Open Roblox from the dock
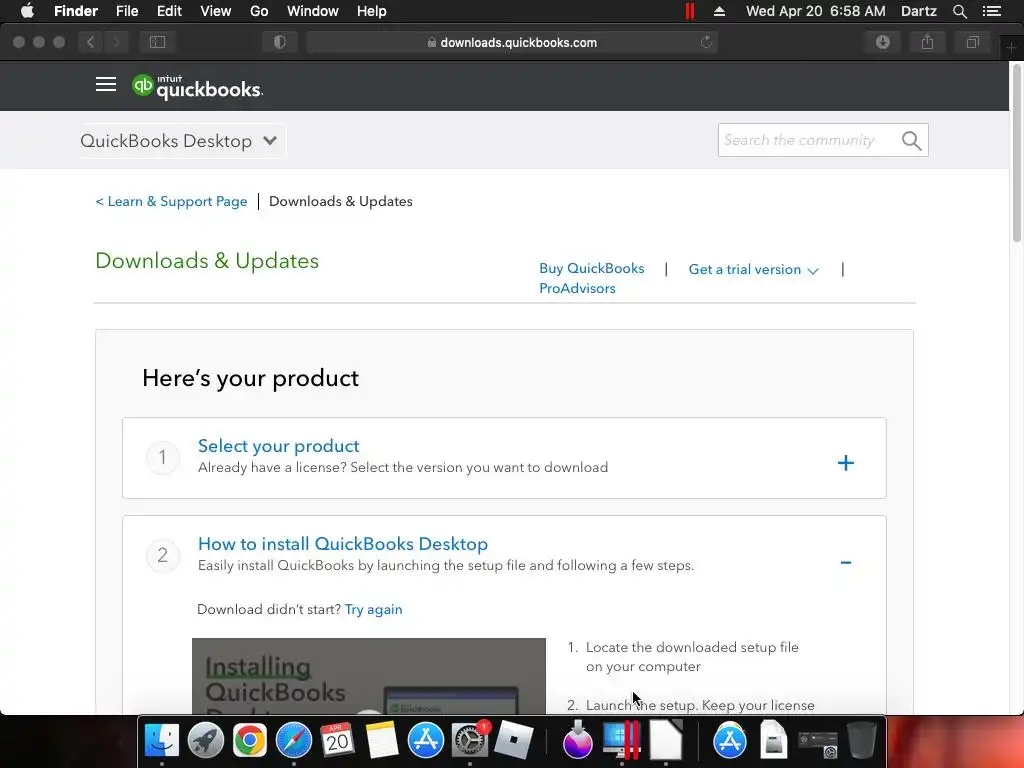This screenshot has height=768, width=1024. click(x=513, y=740)
